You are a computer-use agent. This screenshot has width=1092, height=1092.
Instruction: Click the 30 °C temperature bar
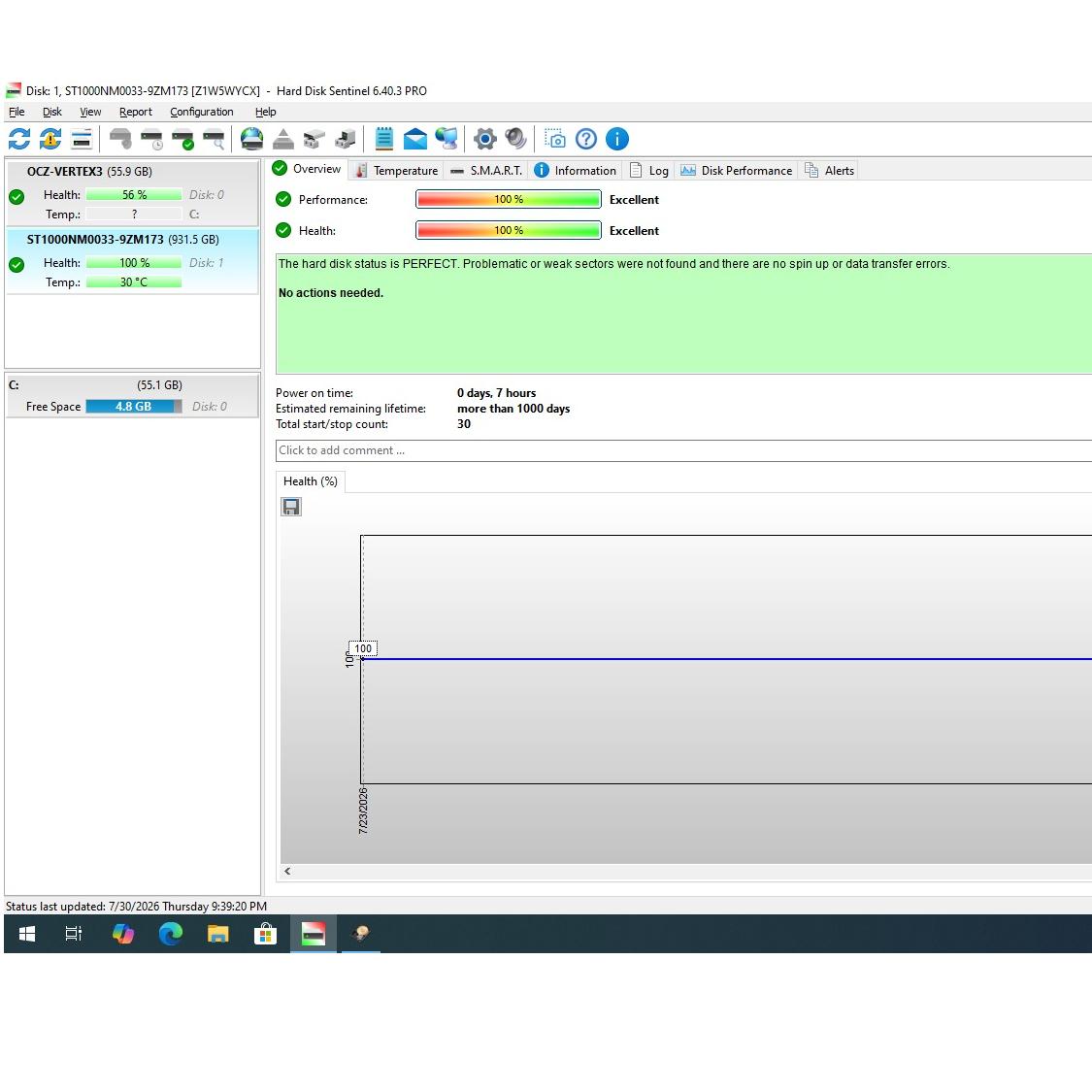coord(134,282)
